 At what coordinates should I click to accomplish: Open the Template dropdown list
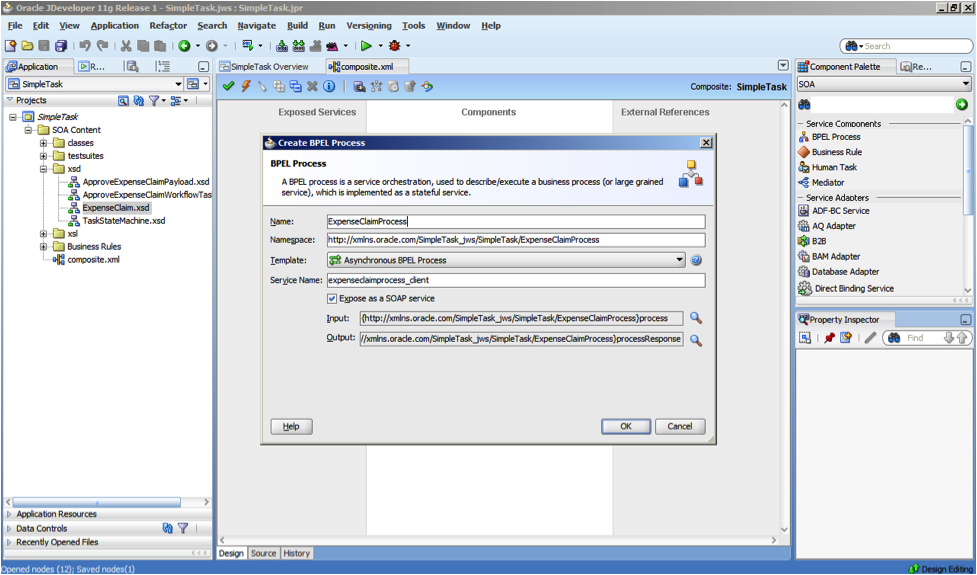click(679, 260)
